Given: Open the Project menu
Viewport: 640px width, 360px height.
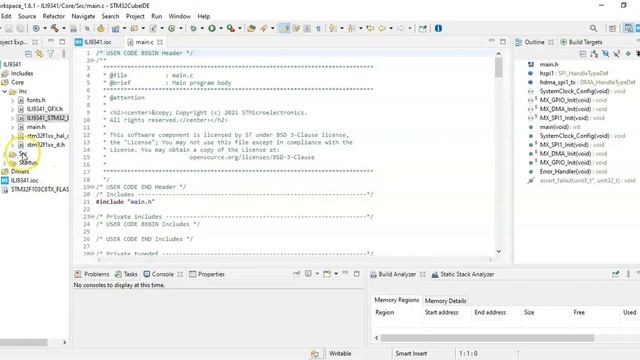Looking at the screenshot, I should (x=135, y=16).
